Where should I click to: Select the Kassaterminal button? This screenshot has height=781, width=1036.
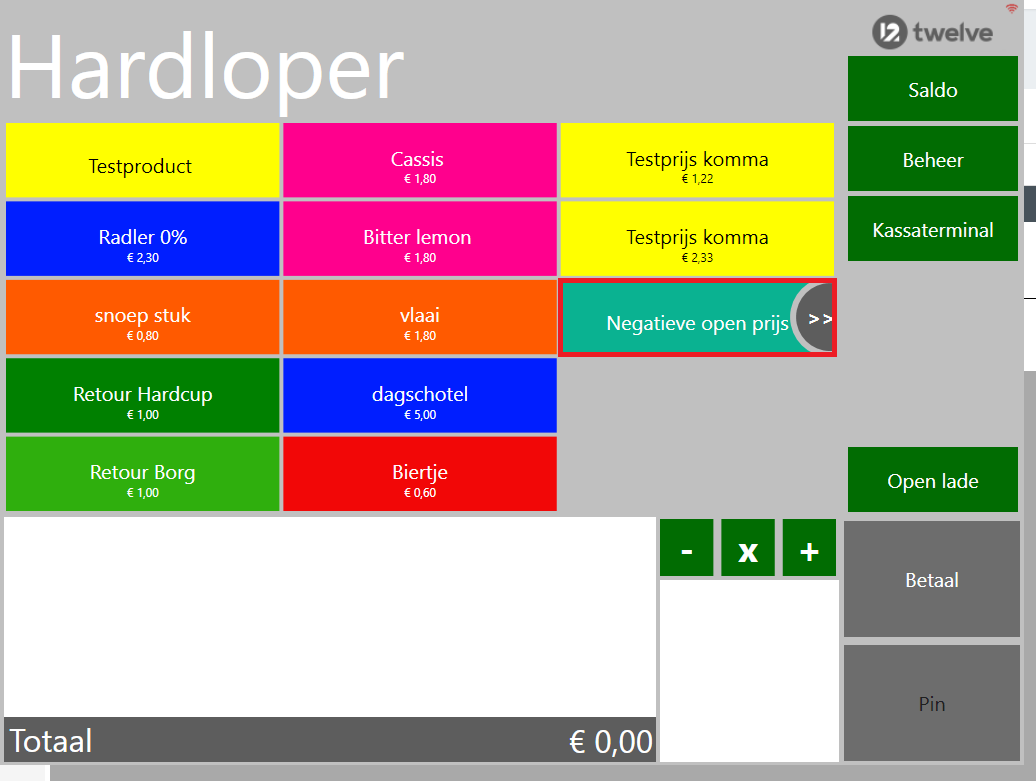coord(932,229)
